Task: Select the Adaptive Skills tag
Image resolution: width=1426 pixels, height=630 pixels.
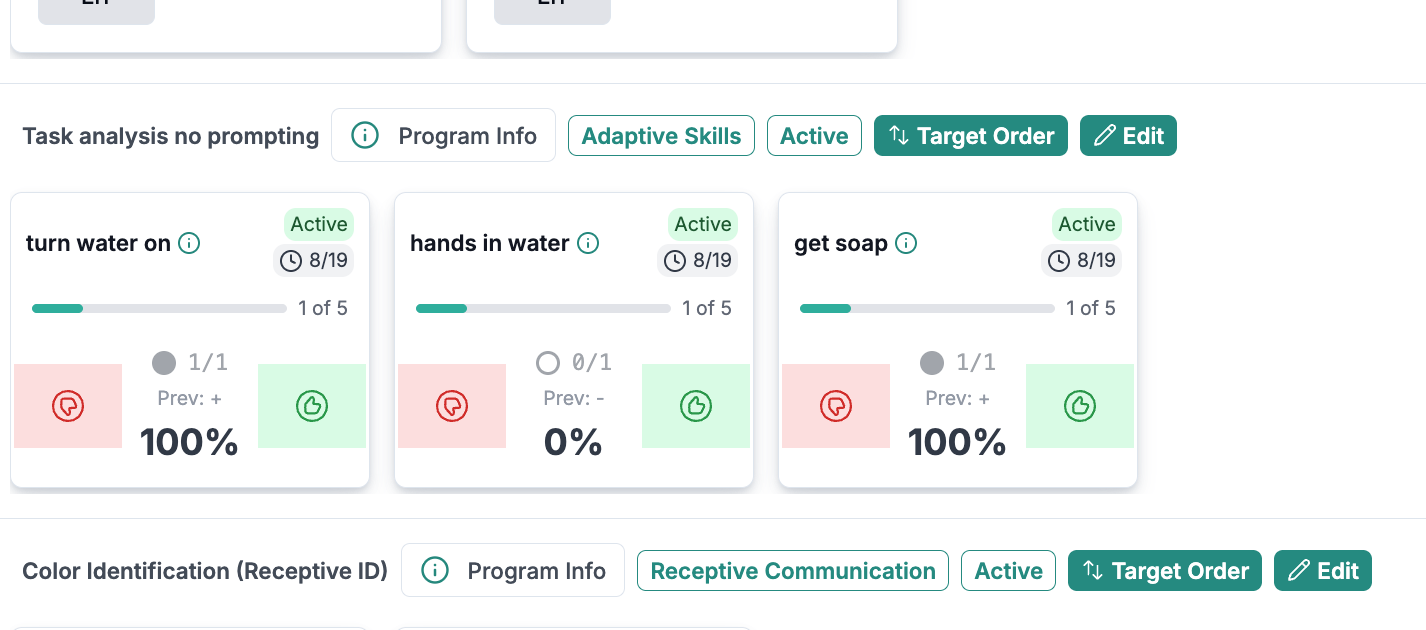Action: 661,136
